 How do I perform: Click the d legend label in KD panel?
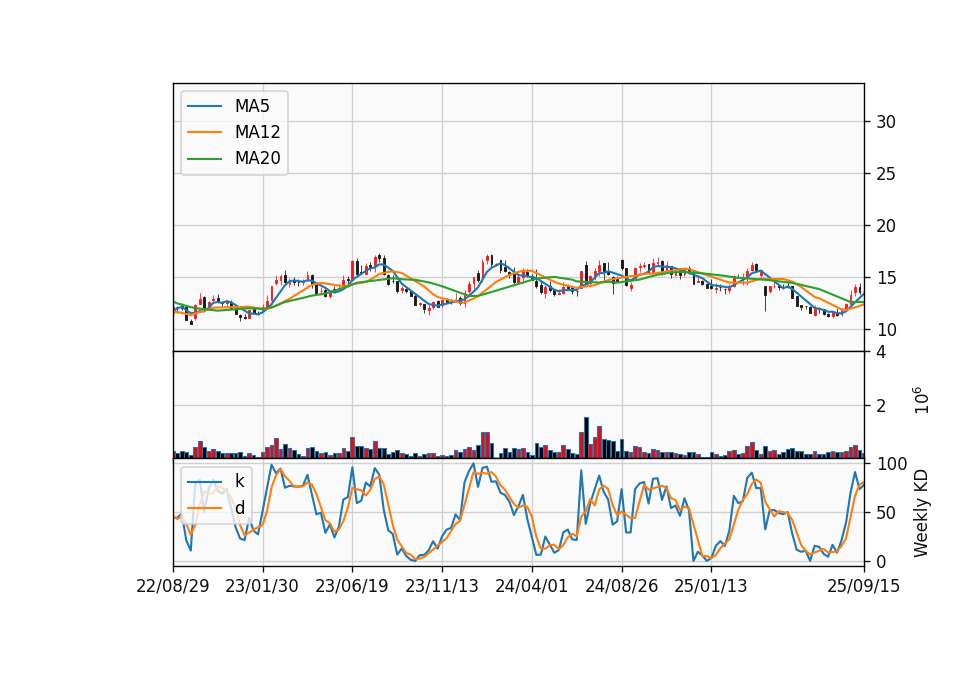click(x=240, y=508)
